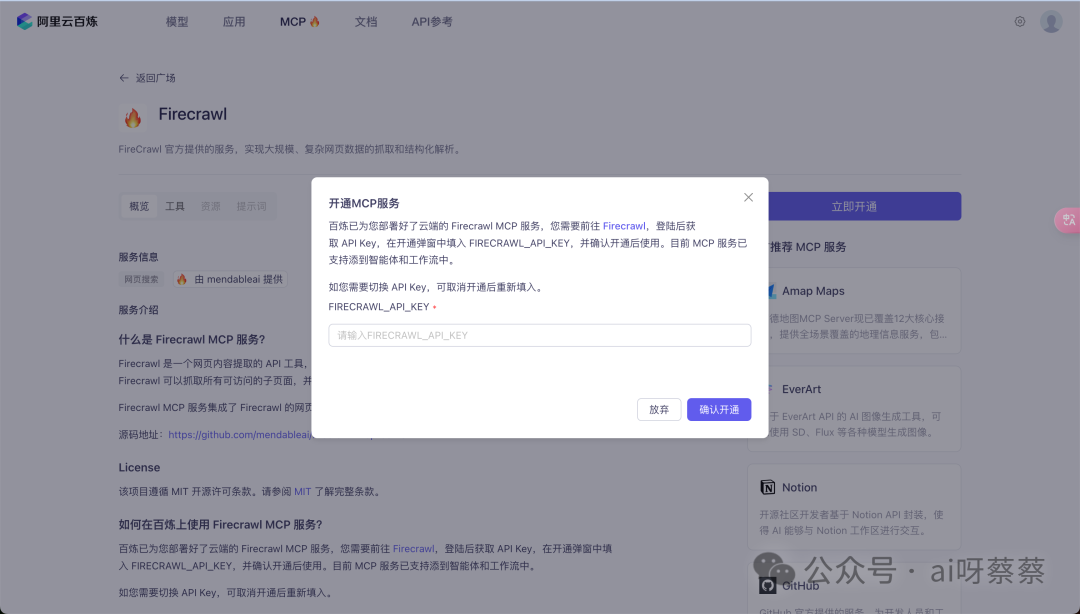Click the 确认开通 button in dialog
This screenshot has height=614, width=1080.
[x=718, y=409]
